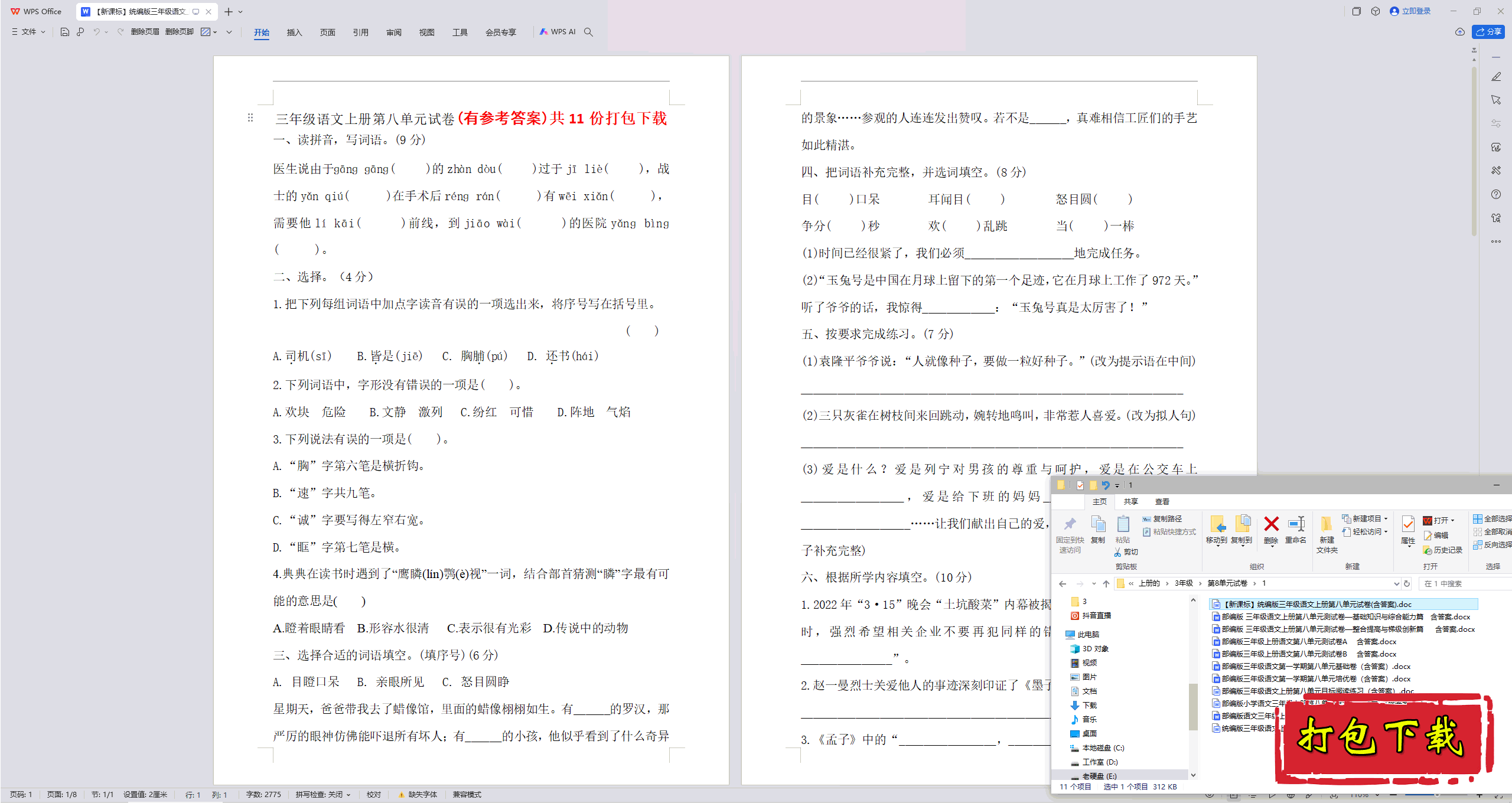Click the paragraph drag handle beside title

[x=250, y=118]
